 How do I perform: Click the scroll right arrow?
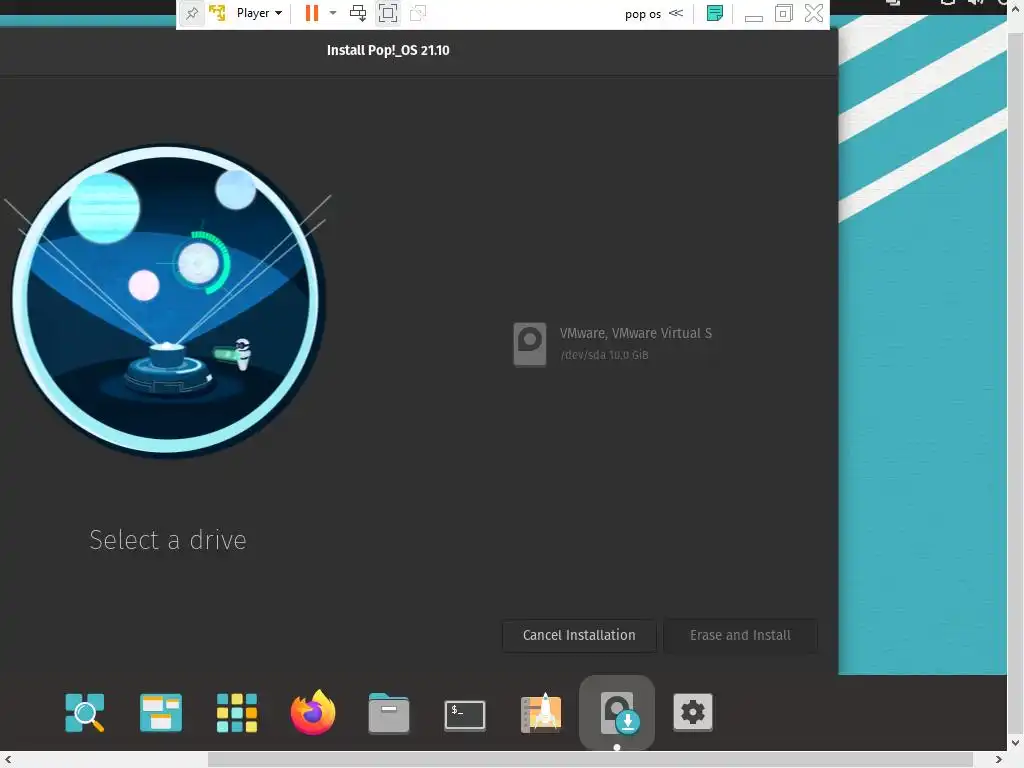999,760
